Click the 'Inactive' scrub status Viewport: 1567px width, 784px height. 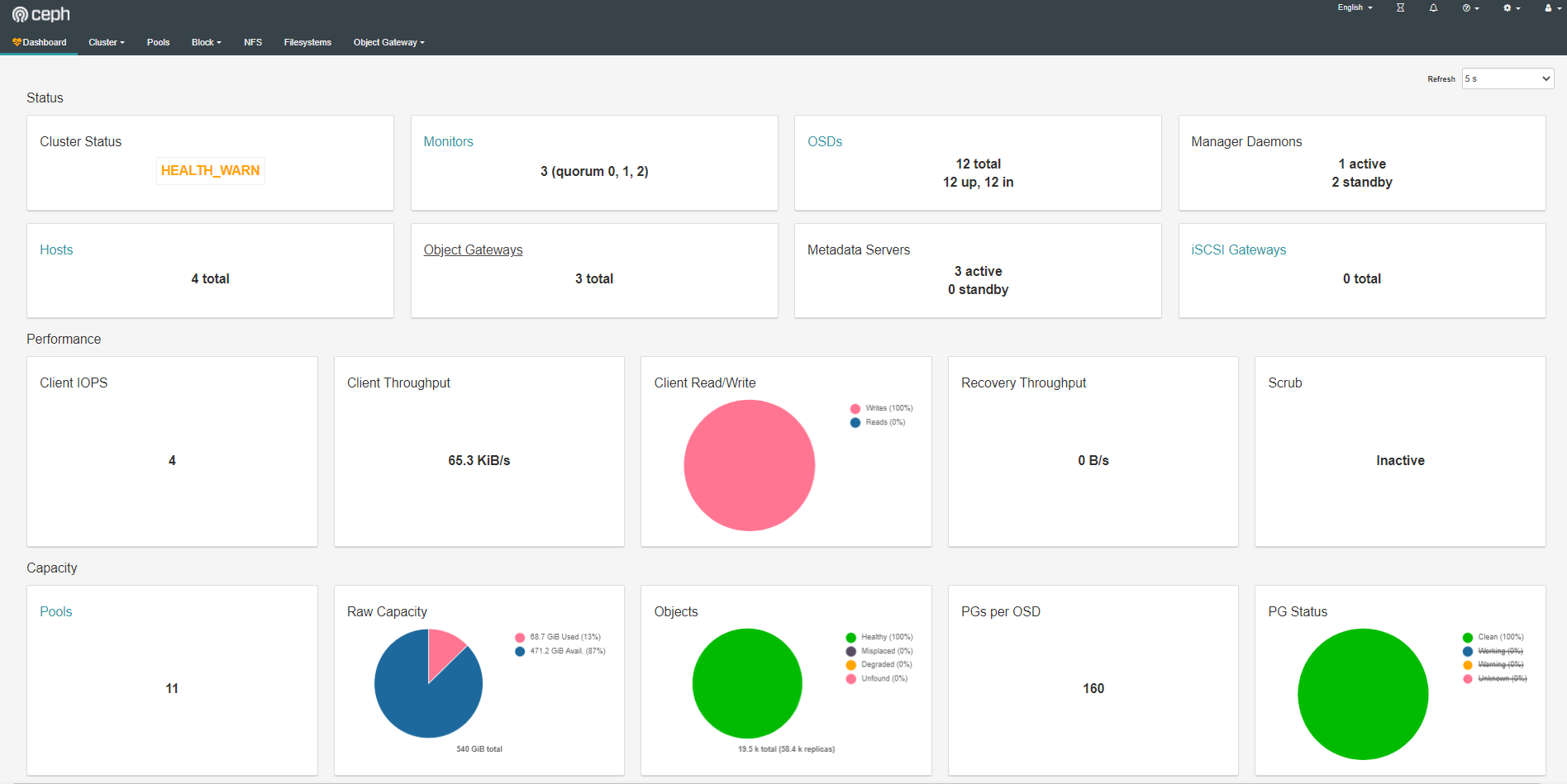coord(1400,460)
